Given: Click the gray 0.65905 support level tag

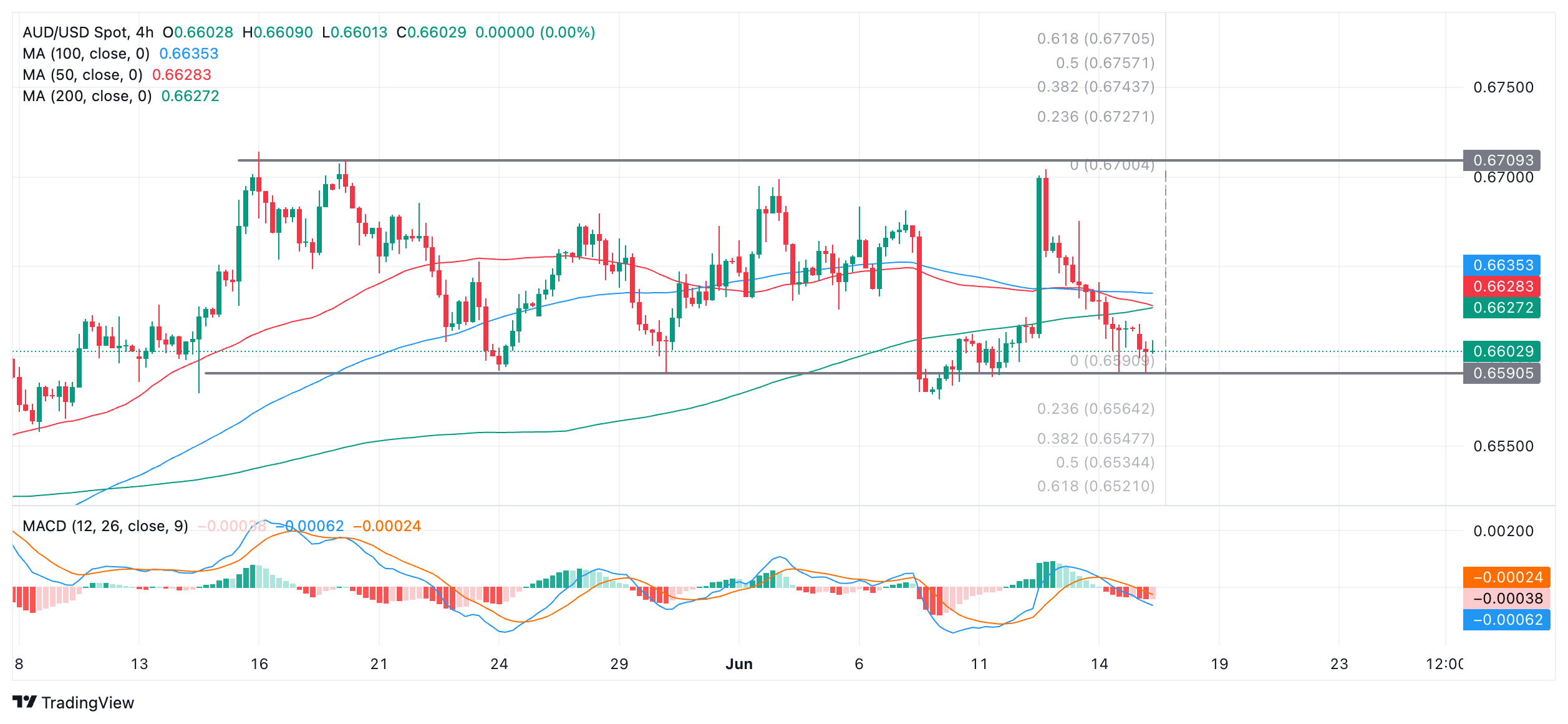Looking at the screenshot, I should click(1502, 373).
